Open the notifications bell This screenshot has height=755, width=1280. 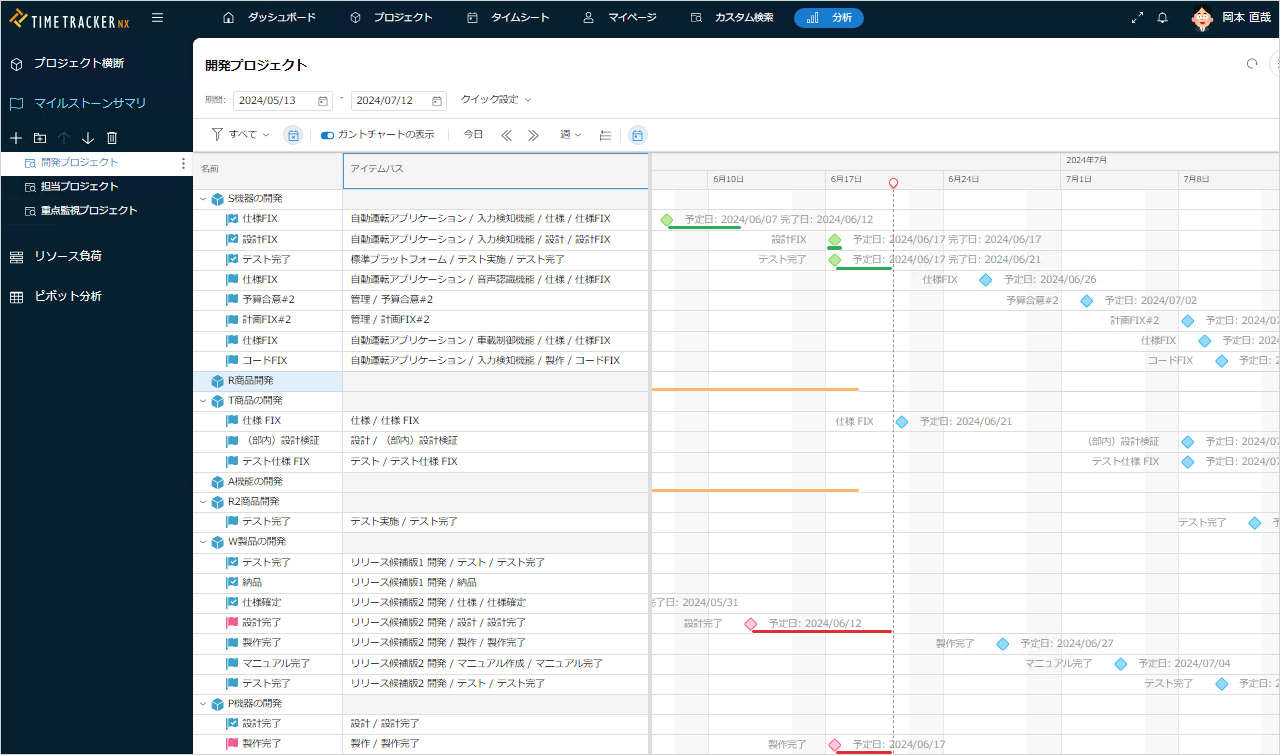tap(1162, 18)
